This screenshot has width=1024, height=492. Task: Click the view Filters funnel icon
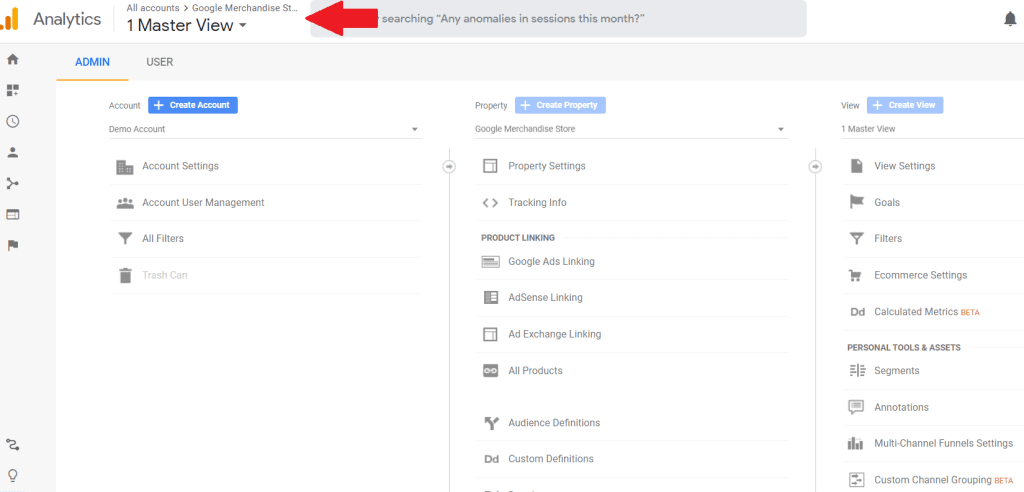tap(856, 238)
